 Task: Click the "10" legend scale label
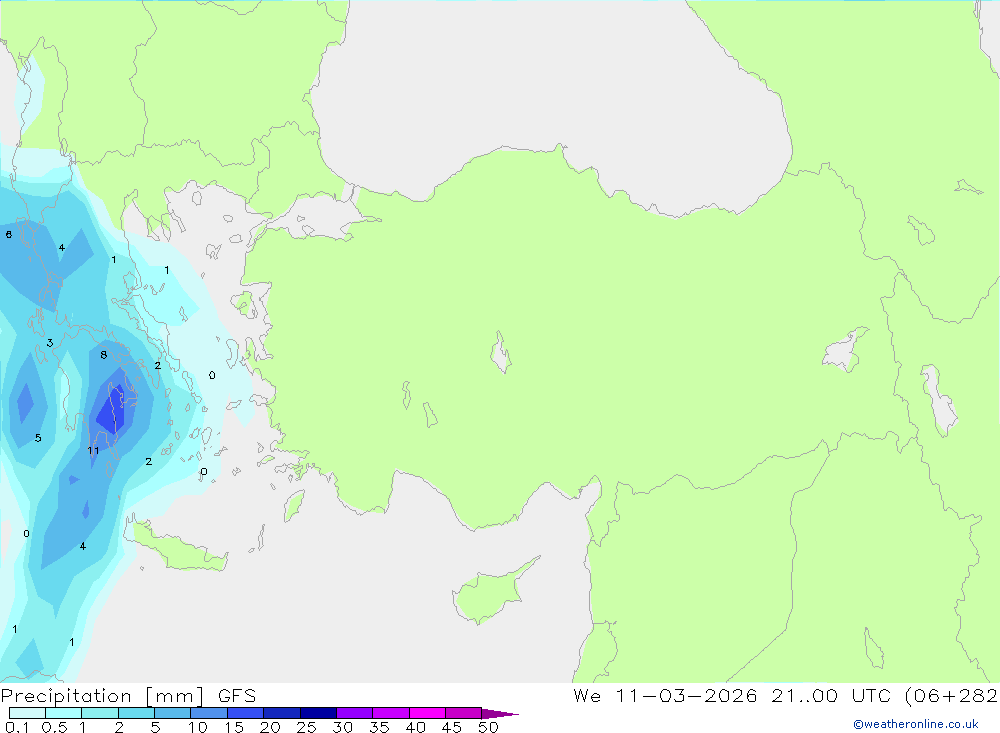point(198,727)
